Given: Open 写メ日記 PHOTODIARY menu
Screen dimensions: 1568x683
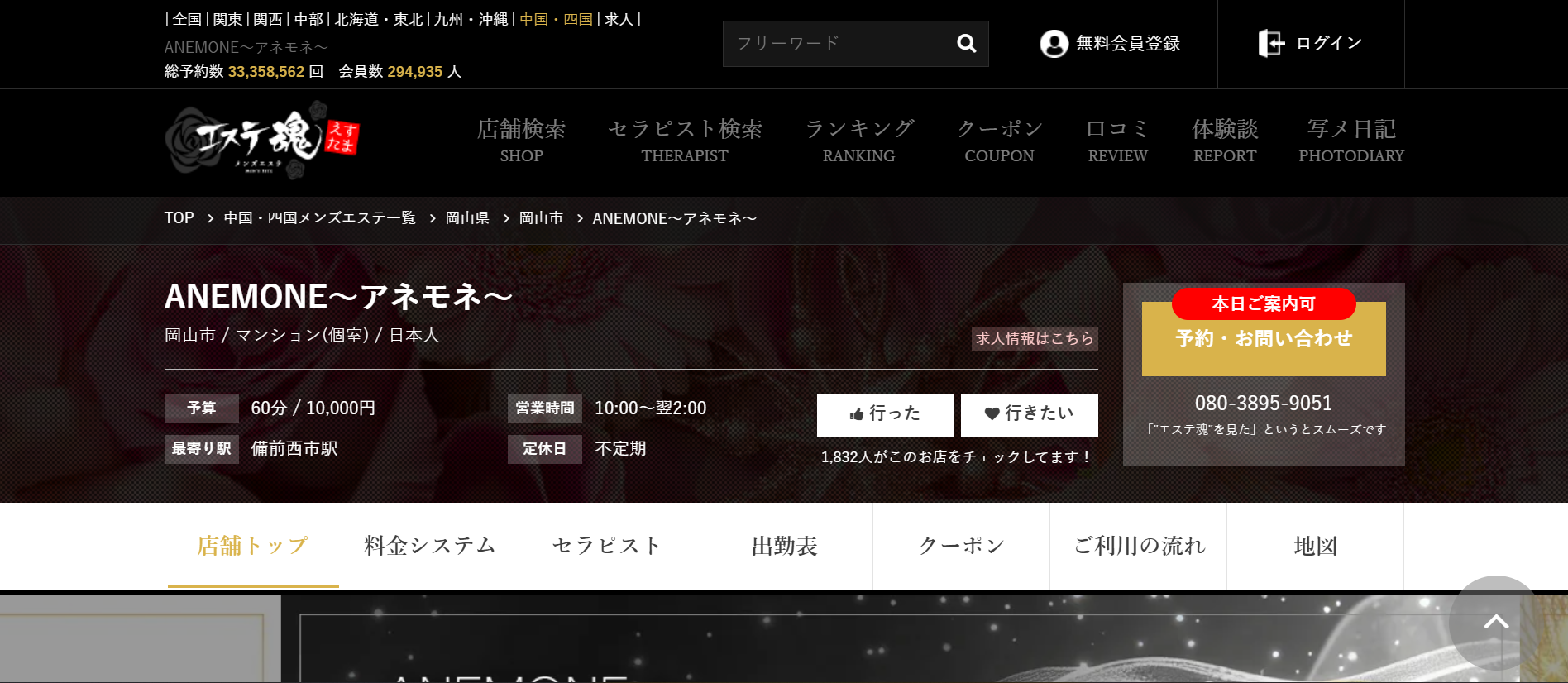Looking at the screenshot, I should coord(1351,141).
